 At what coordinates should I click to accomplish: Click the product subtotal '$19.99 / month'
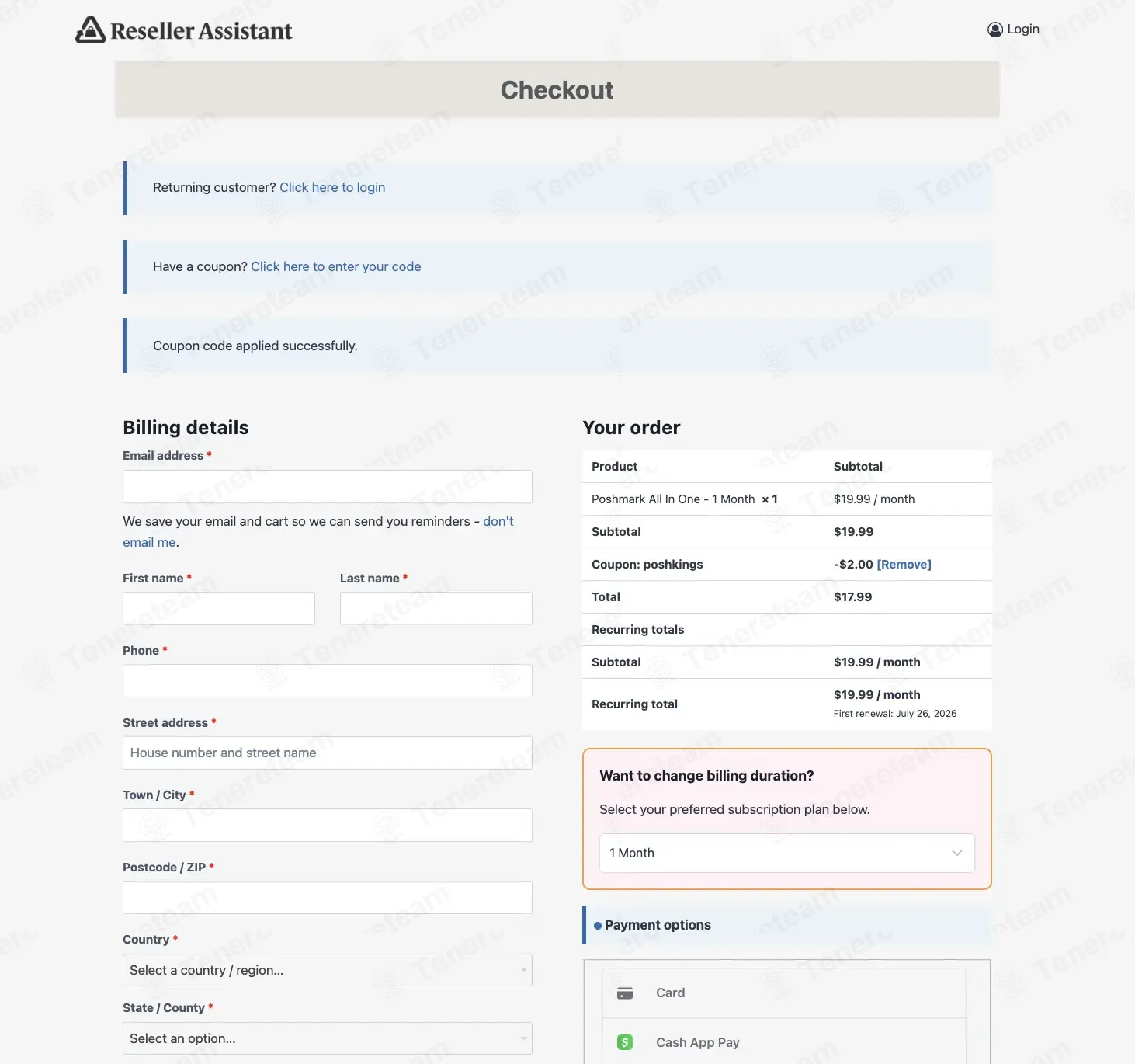(874, 499)
